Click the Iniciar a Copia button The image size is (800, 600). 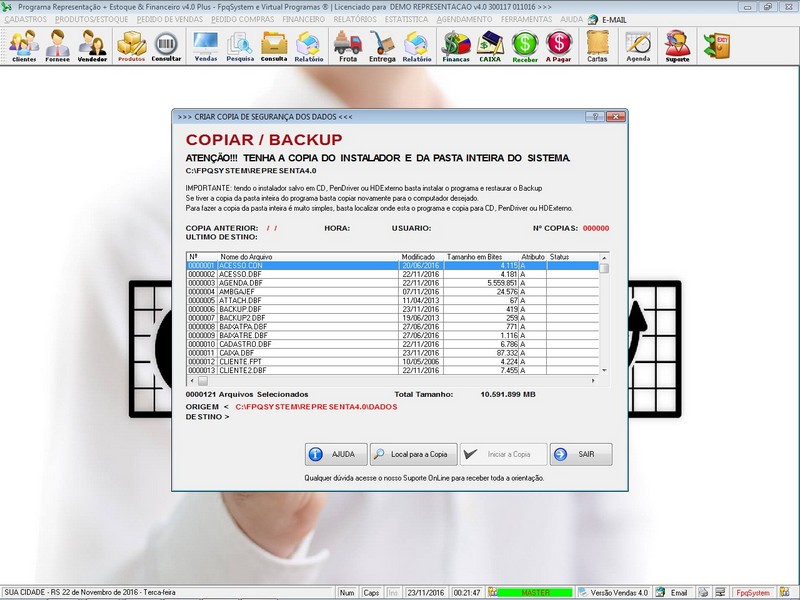(503, 454)
